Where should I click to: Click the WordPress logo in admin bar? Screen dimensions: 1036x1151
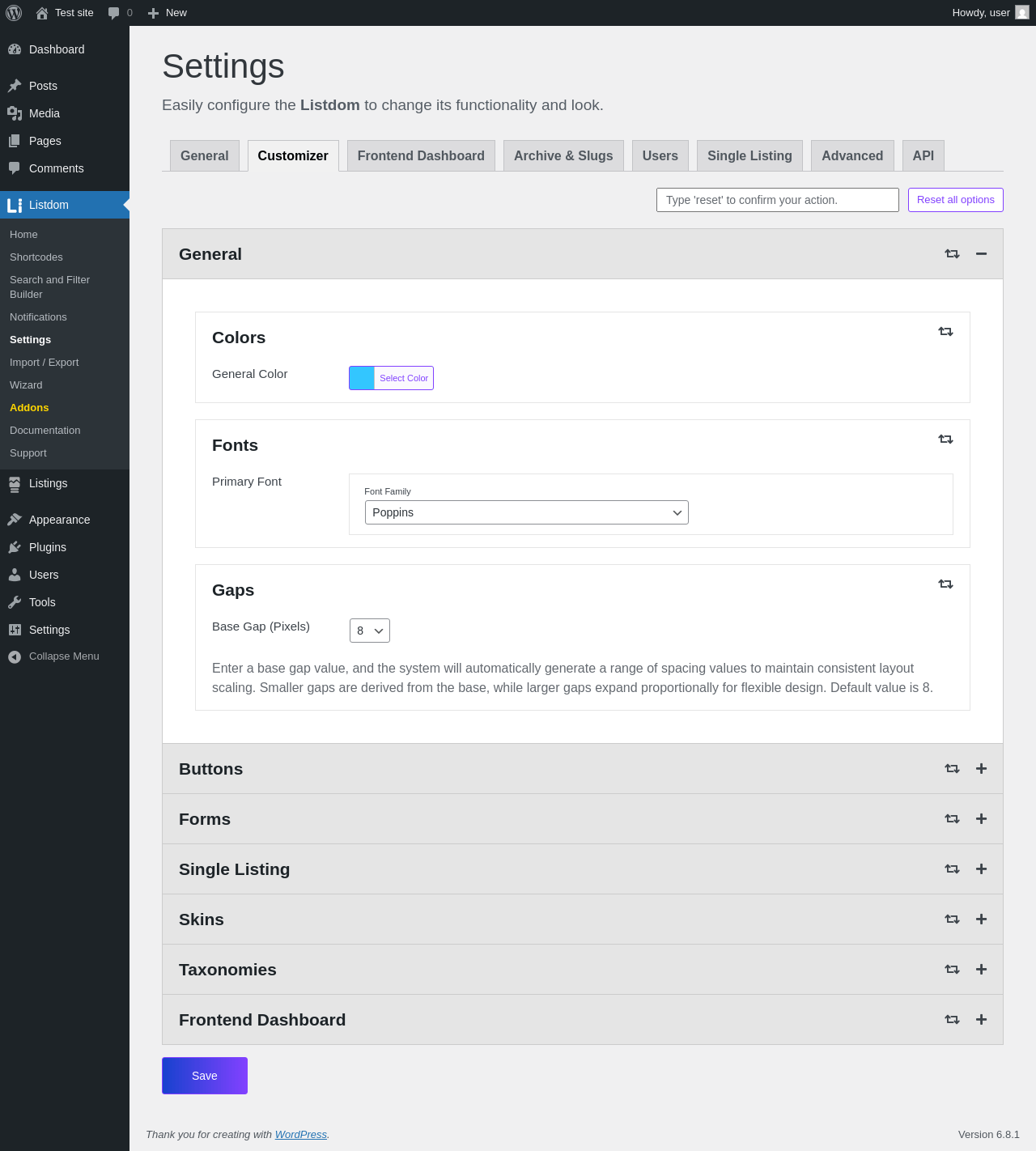tap(14, 13)
